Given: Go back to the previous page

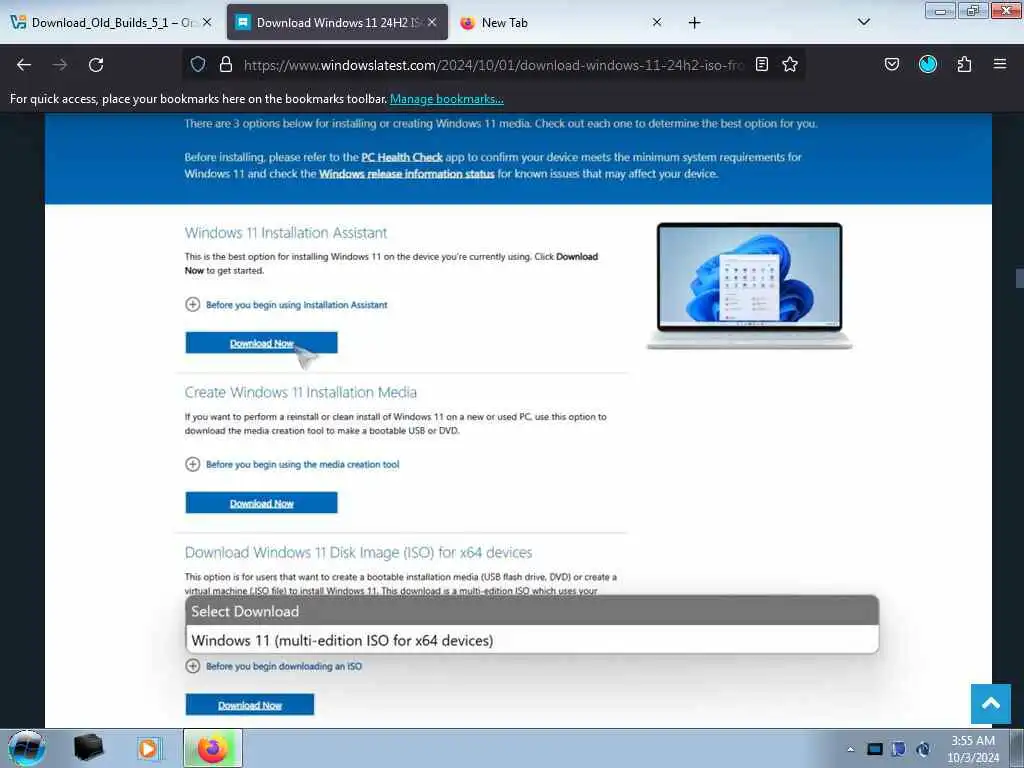Looking at the screenshot, I should click(24, 65).
